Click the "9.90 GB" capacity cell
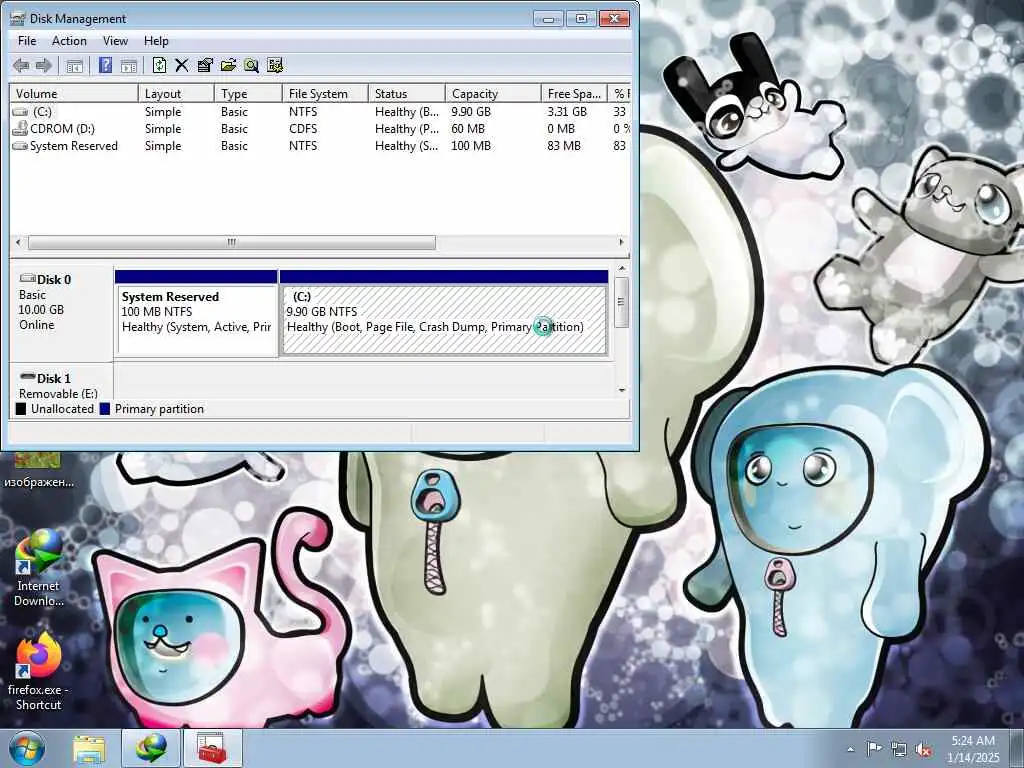The image size is (1024, 768). pos(471,112)
